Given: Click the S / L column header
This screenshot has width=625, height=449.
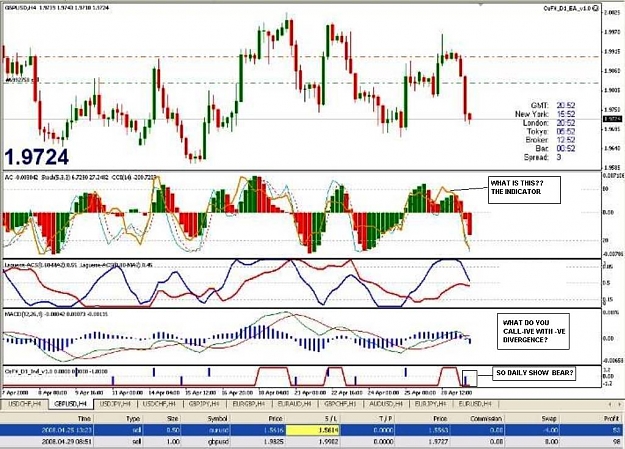Looking at the screenshot, I should [330, 418].
